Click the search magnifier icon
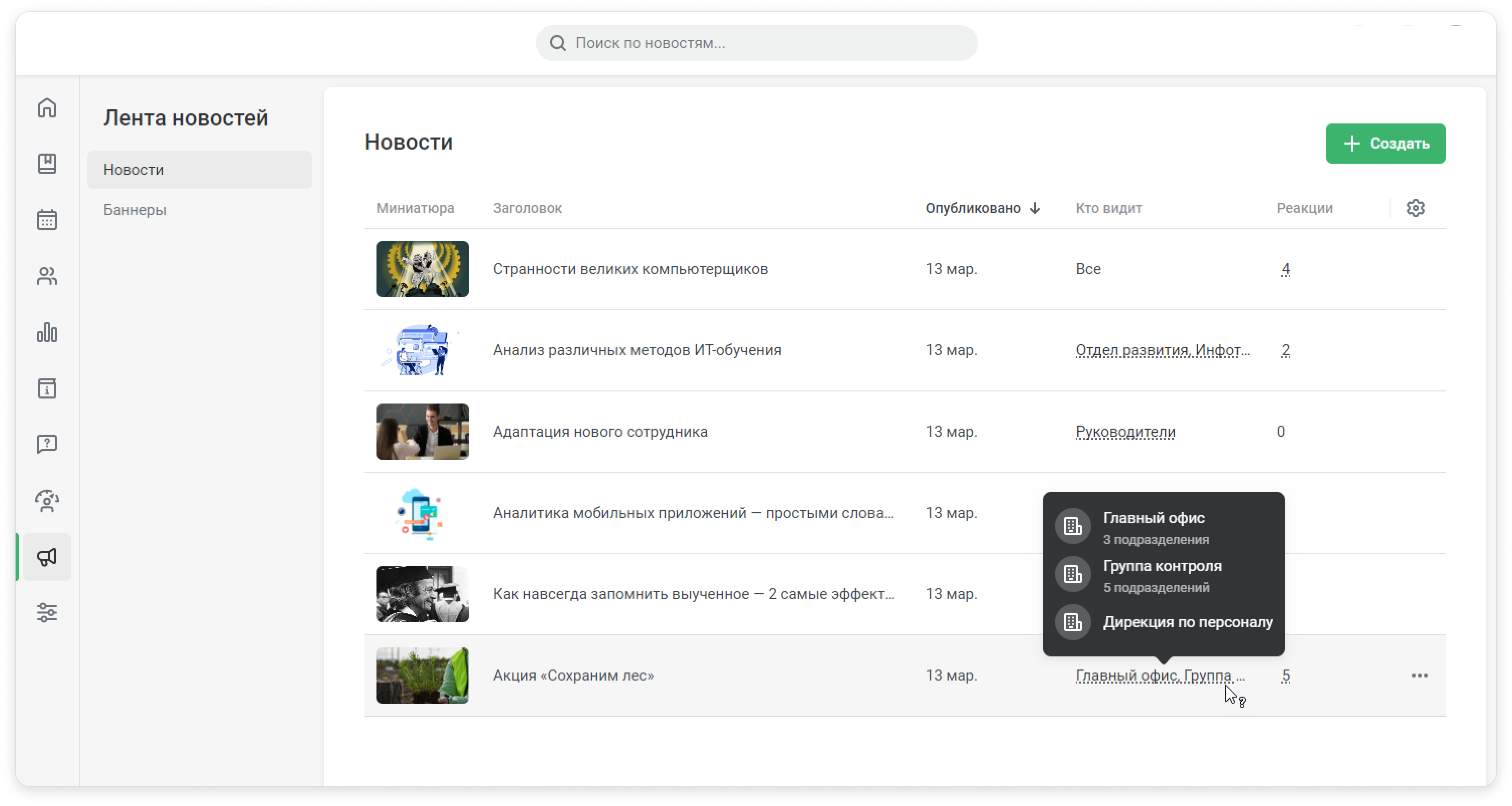1512x806 pixels. tap(558, 43)
